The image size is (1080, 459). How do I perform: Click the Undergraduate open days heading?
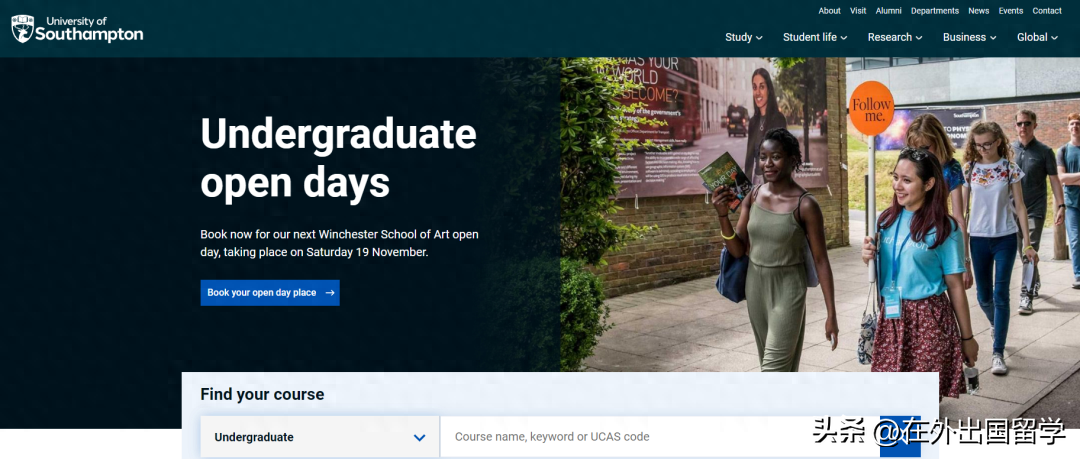(338, 158)
